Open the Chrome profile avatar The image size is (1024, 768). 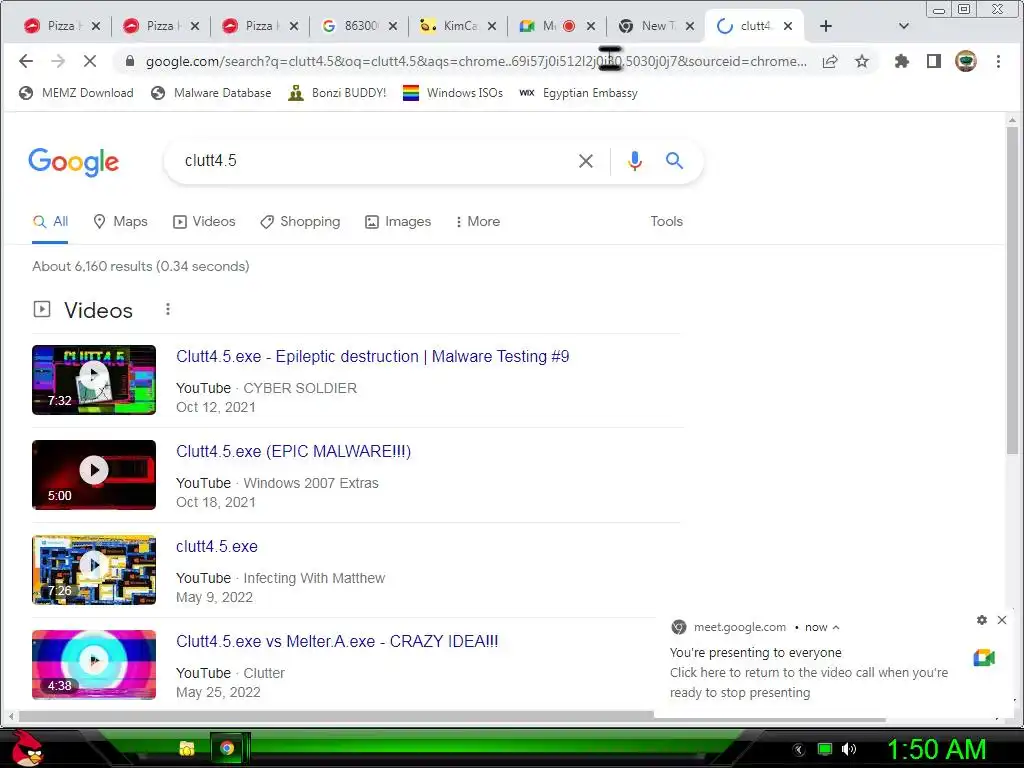coord(966,61)
